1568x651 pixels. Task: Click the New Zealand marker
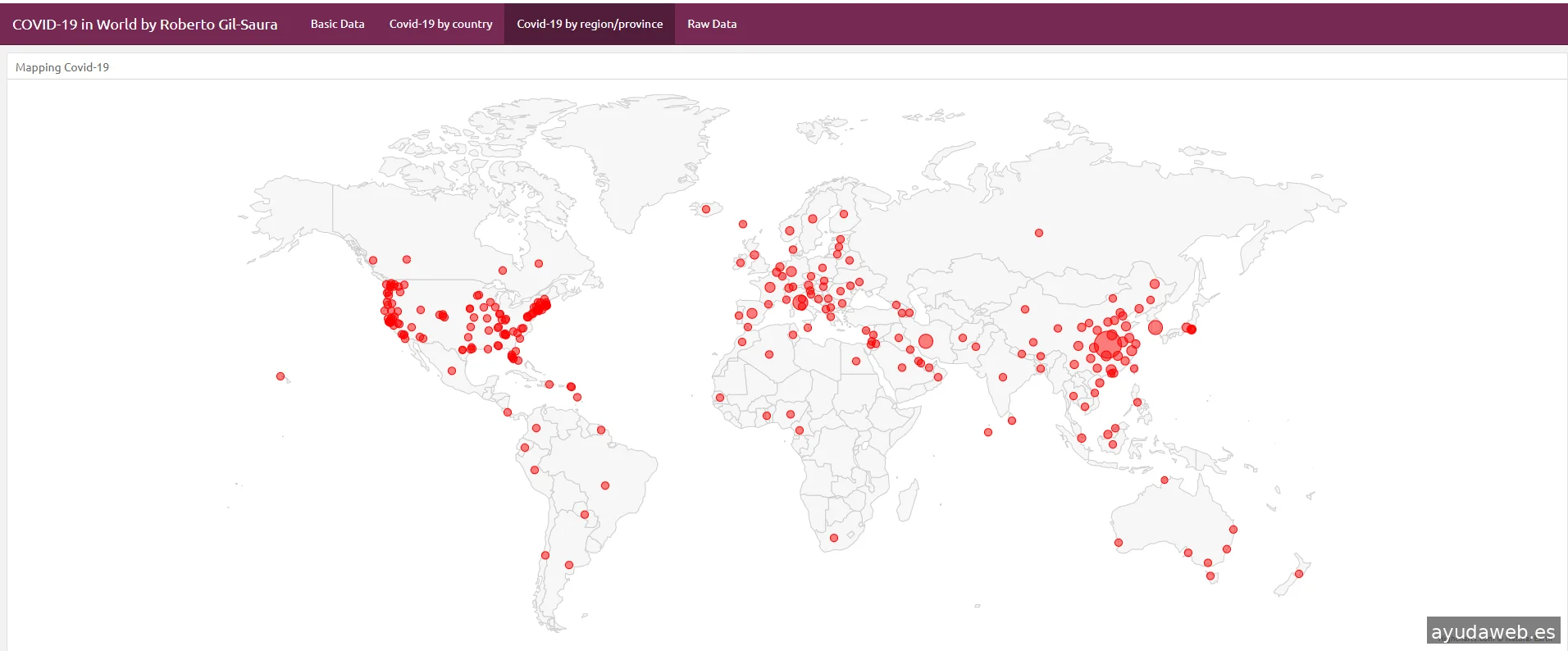pyautogui.click(x=1299, y=574)
